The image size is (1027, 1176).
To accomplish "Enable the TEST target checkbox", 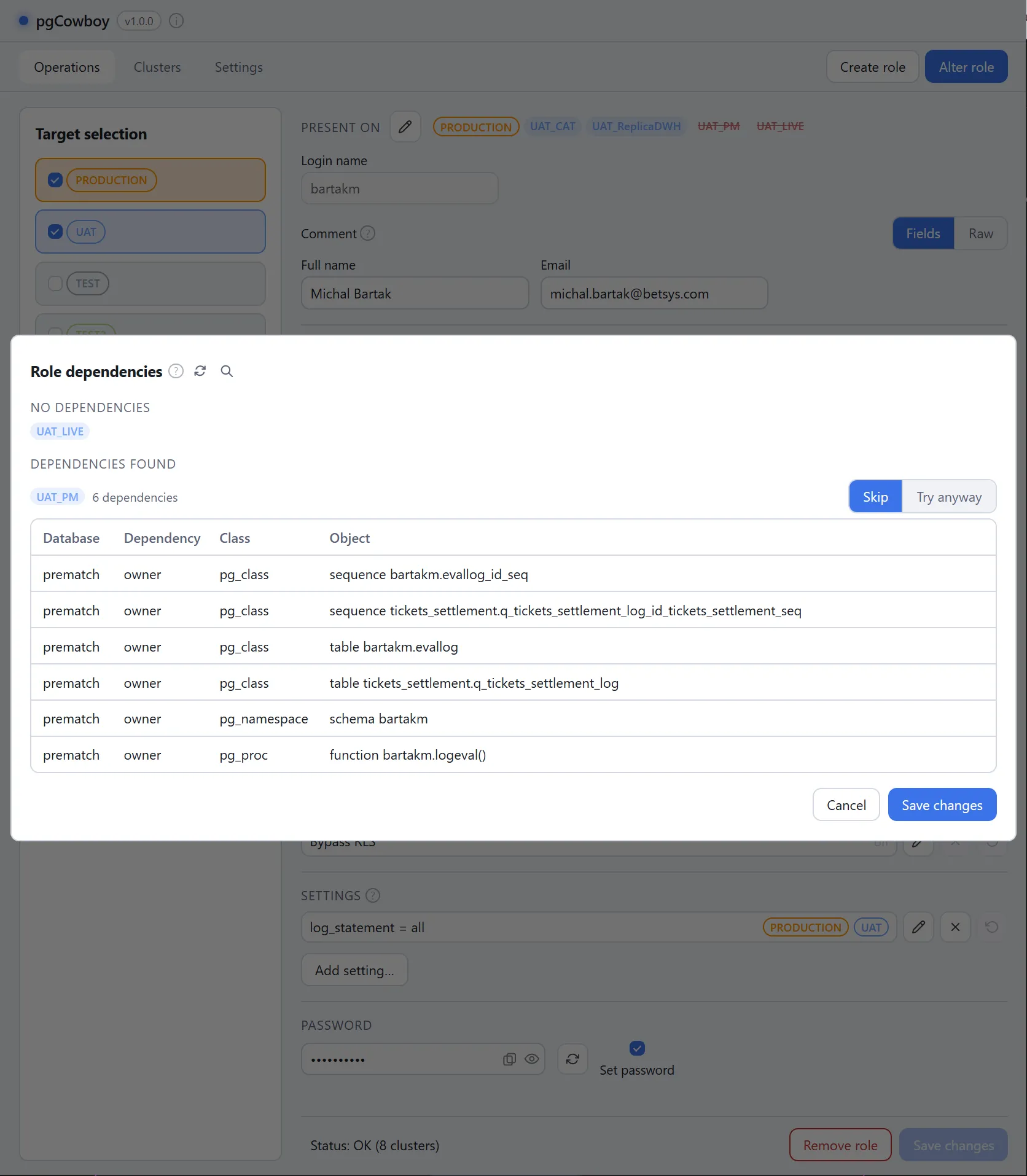I will pos(55,283).
